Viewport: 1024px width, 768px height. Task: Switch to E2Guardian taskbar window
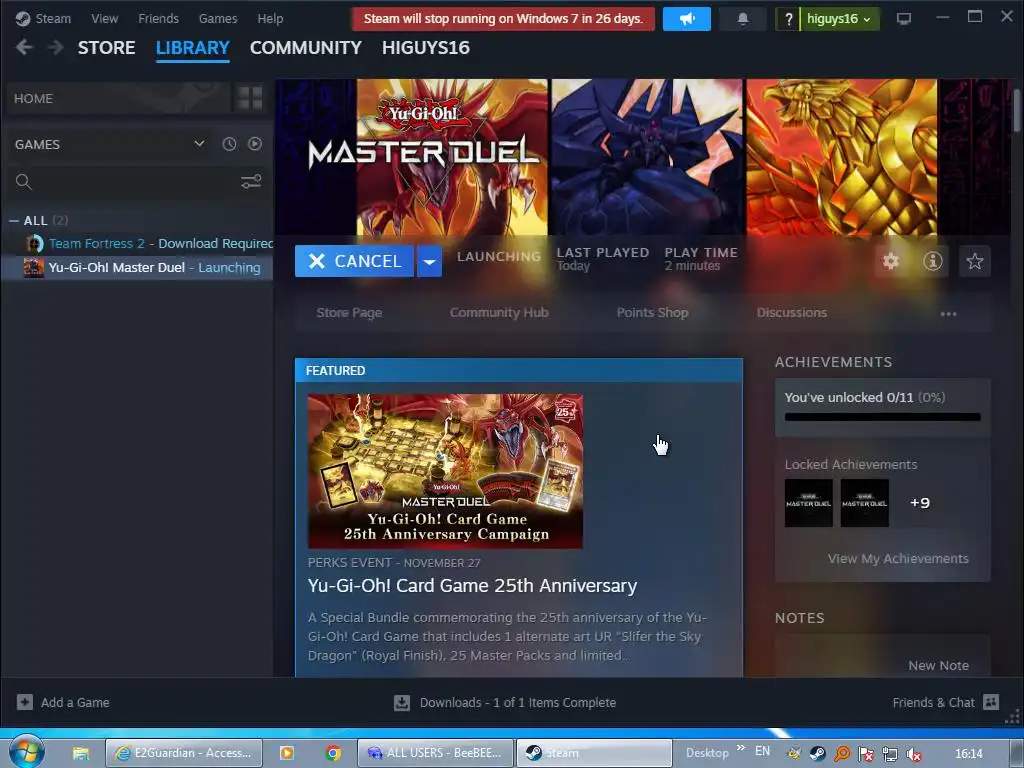click(184, 753)
